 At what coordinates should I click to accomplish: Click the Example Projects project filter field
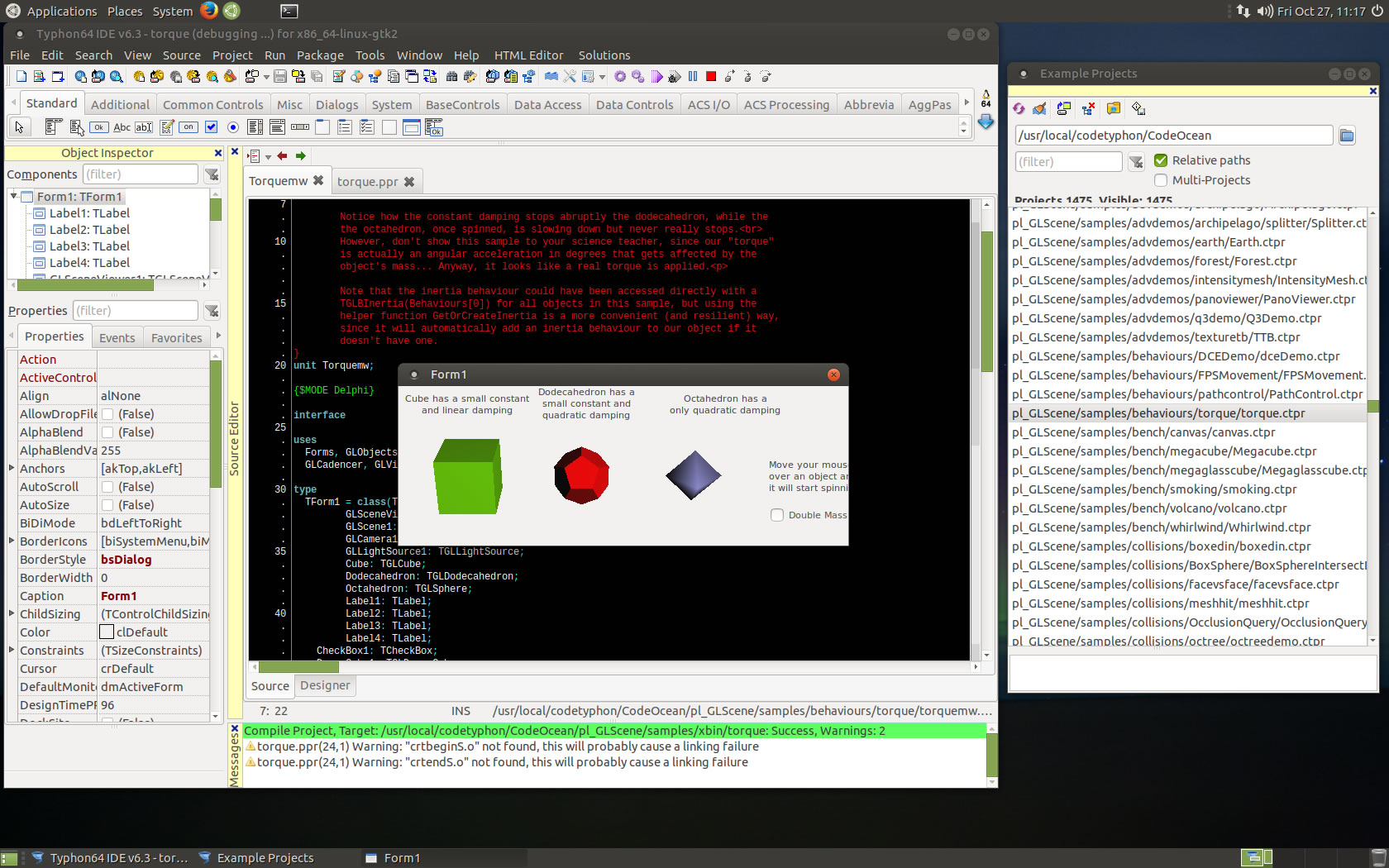(1068, 161)
